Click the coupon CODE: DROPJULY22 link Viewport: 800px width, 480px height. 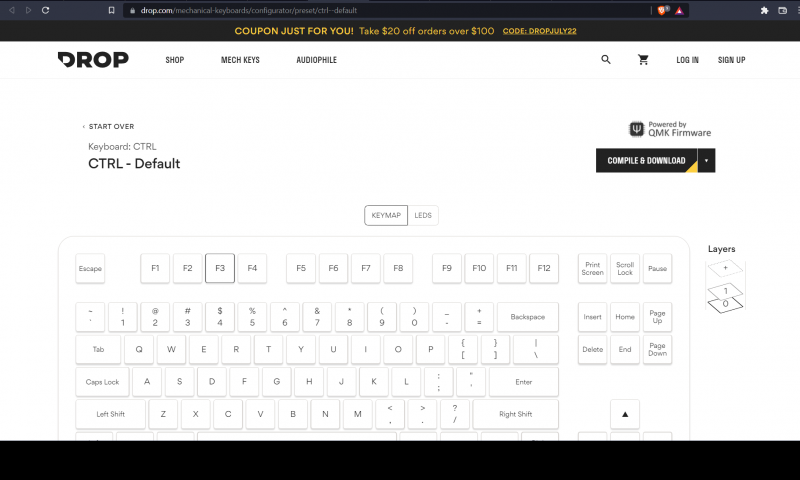tap(539, 31)
